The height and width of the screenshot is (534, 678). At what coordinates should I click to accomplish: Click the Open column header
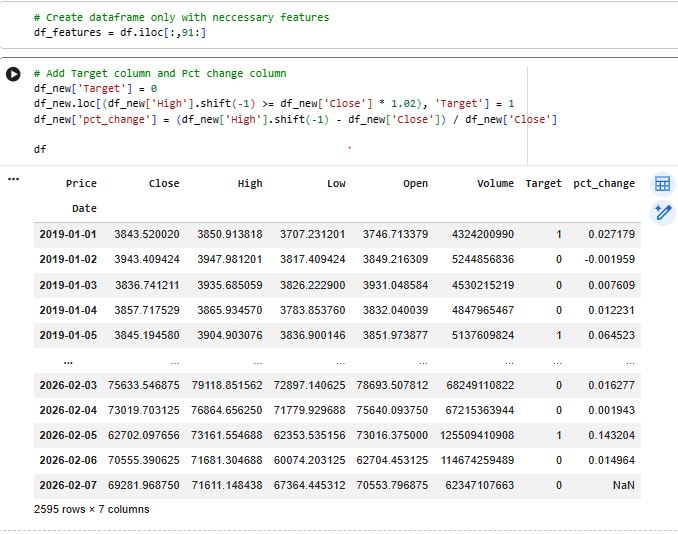tap(415, 184)
